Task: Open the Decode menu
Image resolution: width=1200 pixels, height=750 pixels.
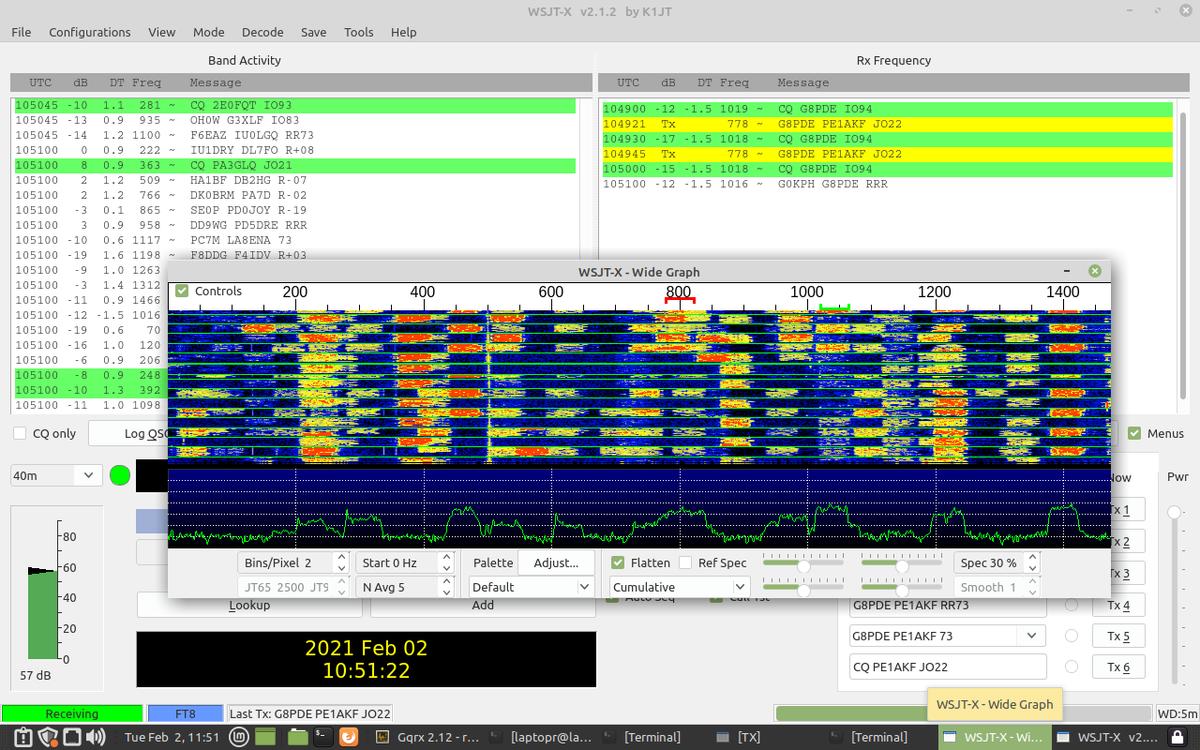Action: click(263, 32)
